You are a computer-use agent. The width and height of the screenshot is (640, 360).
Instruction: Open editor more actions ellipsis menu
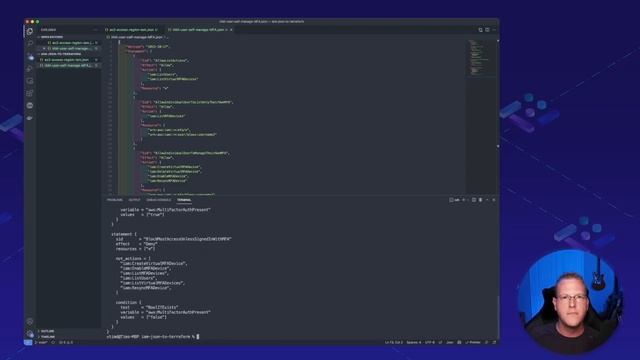[x=494, y=30]
